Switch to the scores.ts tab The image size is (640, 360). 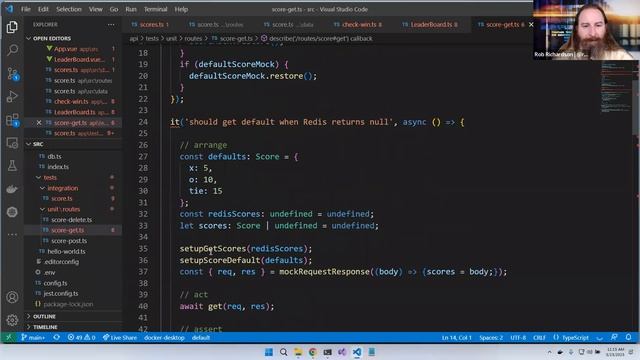tap(151, 24)
